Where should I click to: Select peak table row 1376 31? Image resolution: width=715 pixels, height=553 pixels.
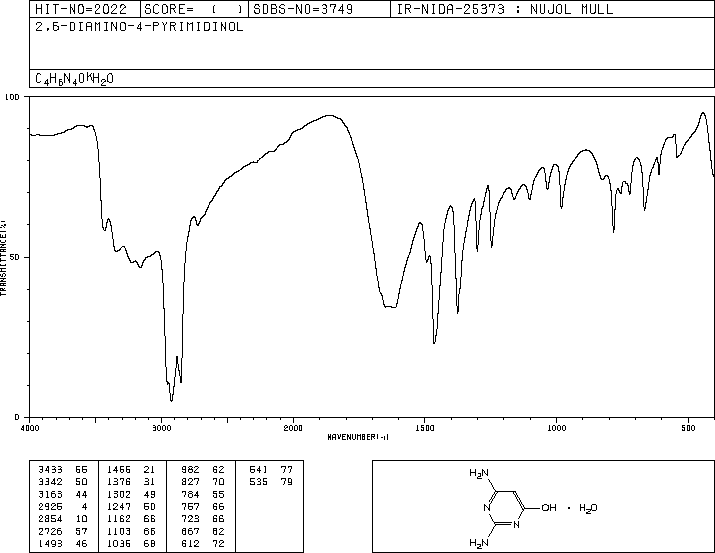click(x=131, y=481)
